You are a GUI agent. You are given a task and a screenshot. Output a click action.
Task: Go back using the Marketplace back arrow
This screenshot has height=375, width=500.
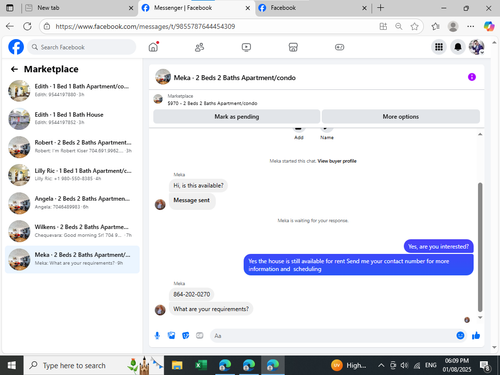[x=14, y=69]
